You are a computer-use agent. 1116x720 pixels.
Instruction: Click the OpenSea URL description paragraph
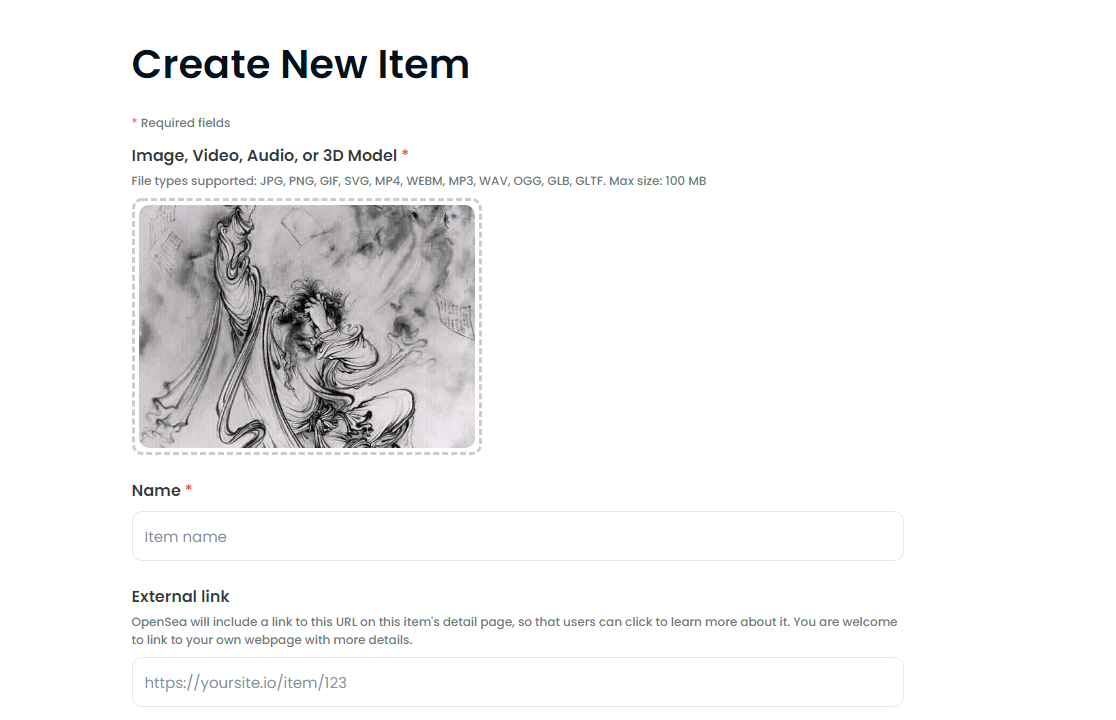[x=514, y=630]
